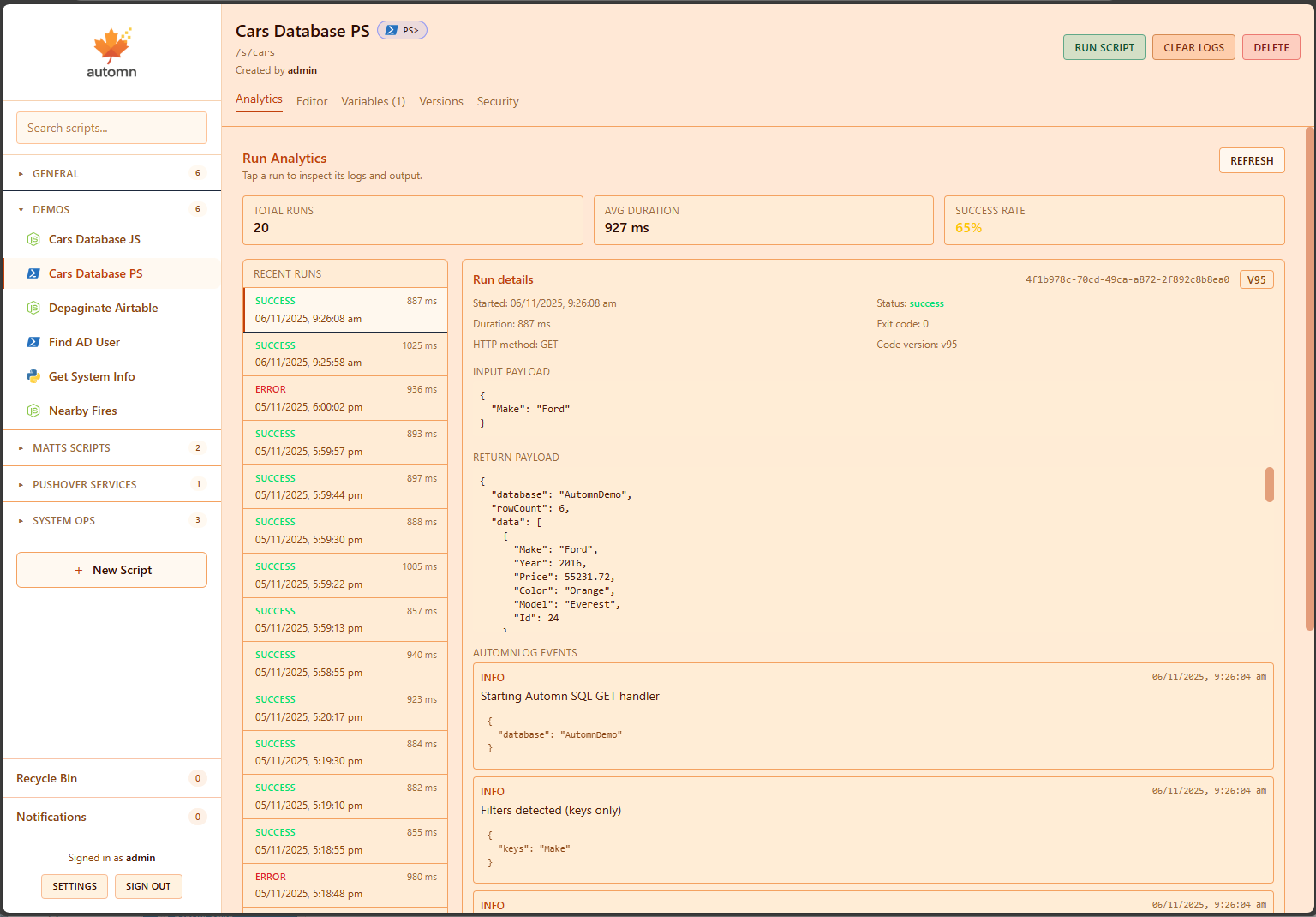
Task: Select the run at 5:59:30 pm
Action: click(x=345, y=530)
